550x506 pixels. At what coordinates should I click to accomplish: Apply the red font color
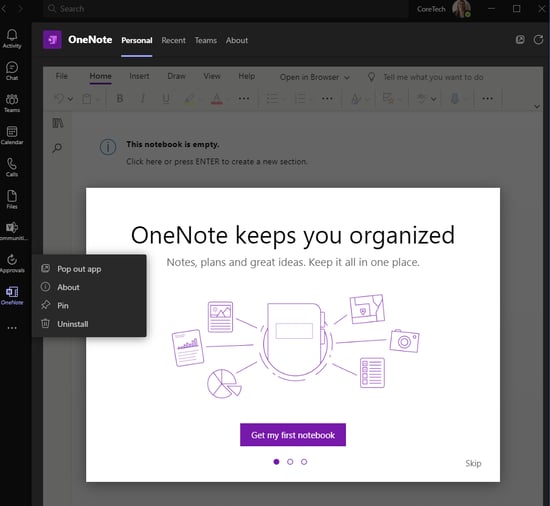(217, 99)
